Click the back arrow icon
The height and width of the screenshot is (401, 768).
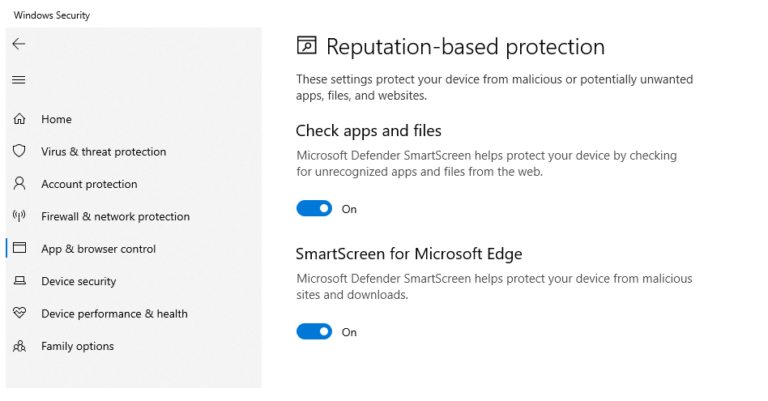coord(19,44)
